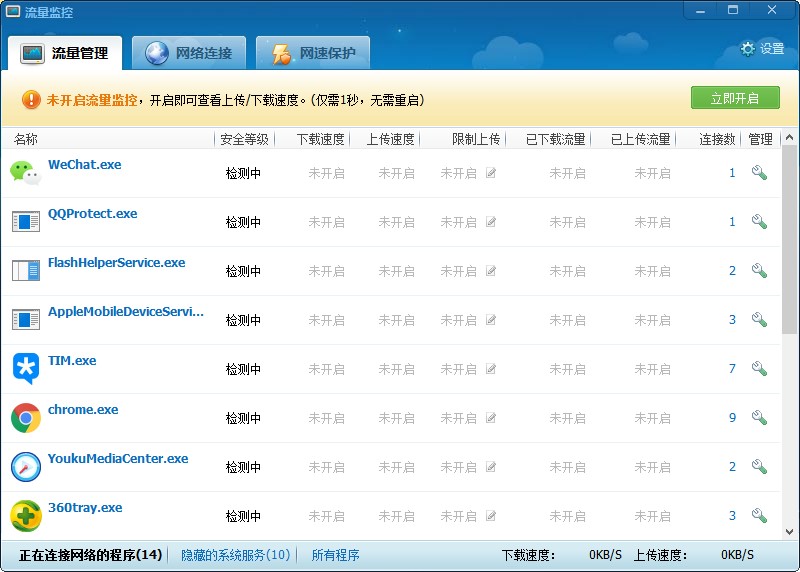Open manage wrench for QQProtect.exe

coord(759,222)
